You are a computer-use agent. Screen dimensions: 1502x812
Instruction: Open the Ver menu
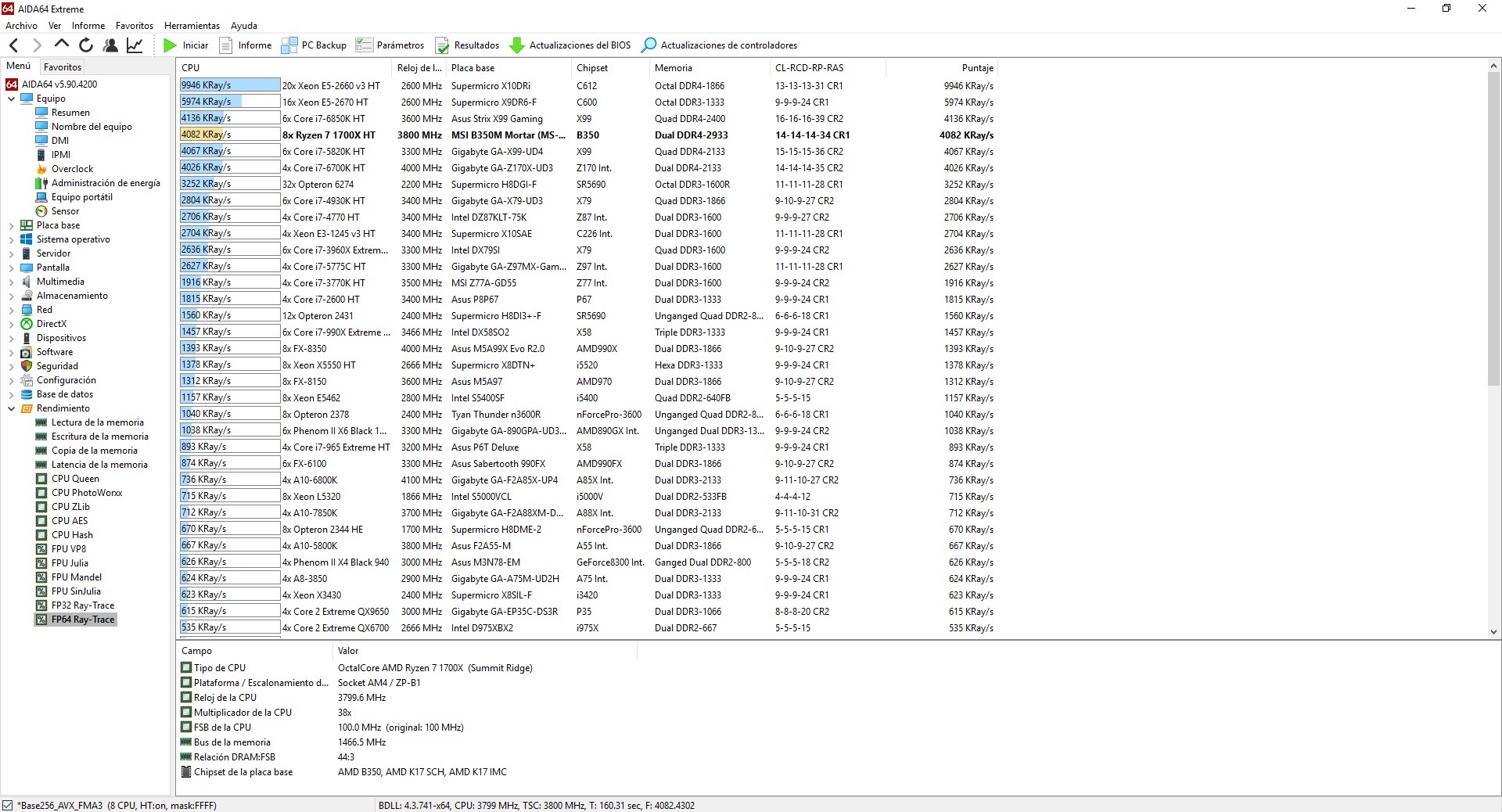point(55,26)
